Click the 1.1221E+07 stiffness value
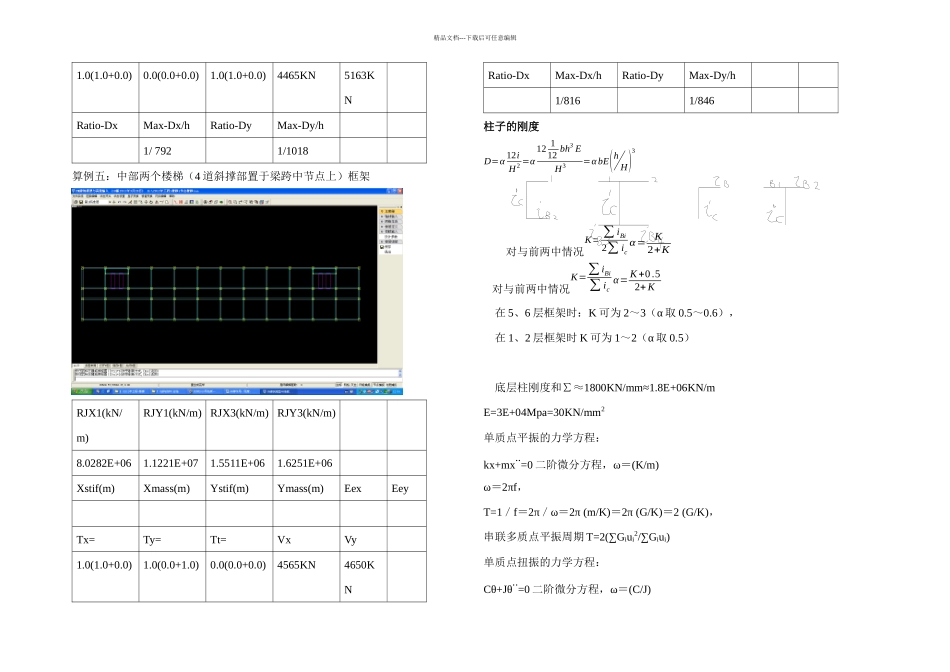 pyautogui.click(x=171, y=463)
